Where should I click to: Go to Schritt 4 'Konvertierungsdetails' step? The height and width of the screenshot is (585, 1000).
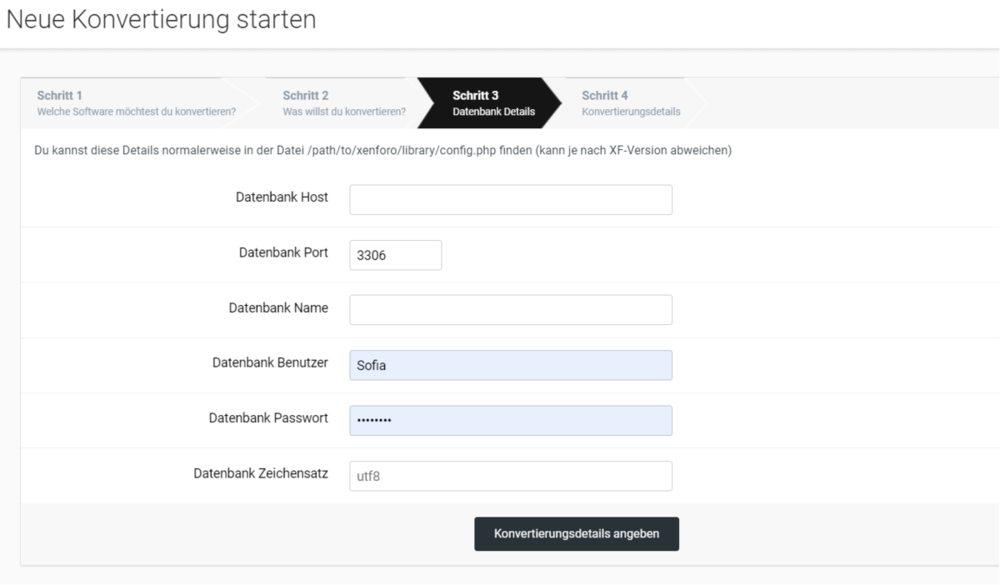[630, 102]
